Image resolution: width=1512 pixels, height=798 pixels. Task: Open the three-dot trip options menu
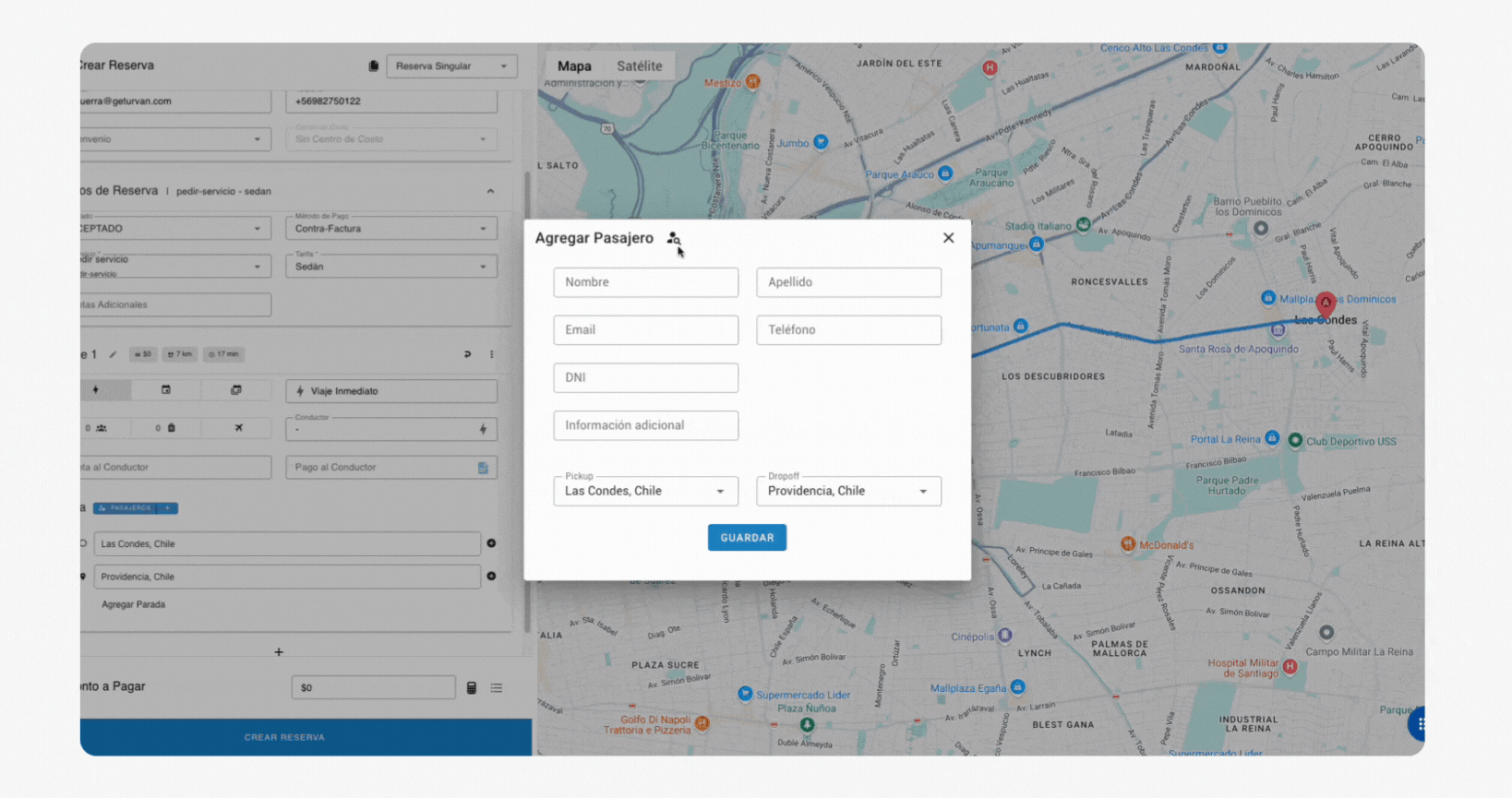pos(491,354)
